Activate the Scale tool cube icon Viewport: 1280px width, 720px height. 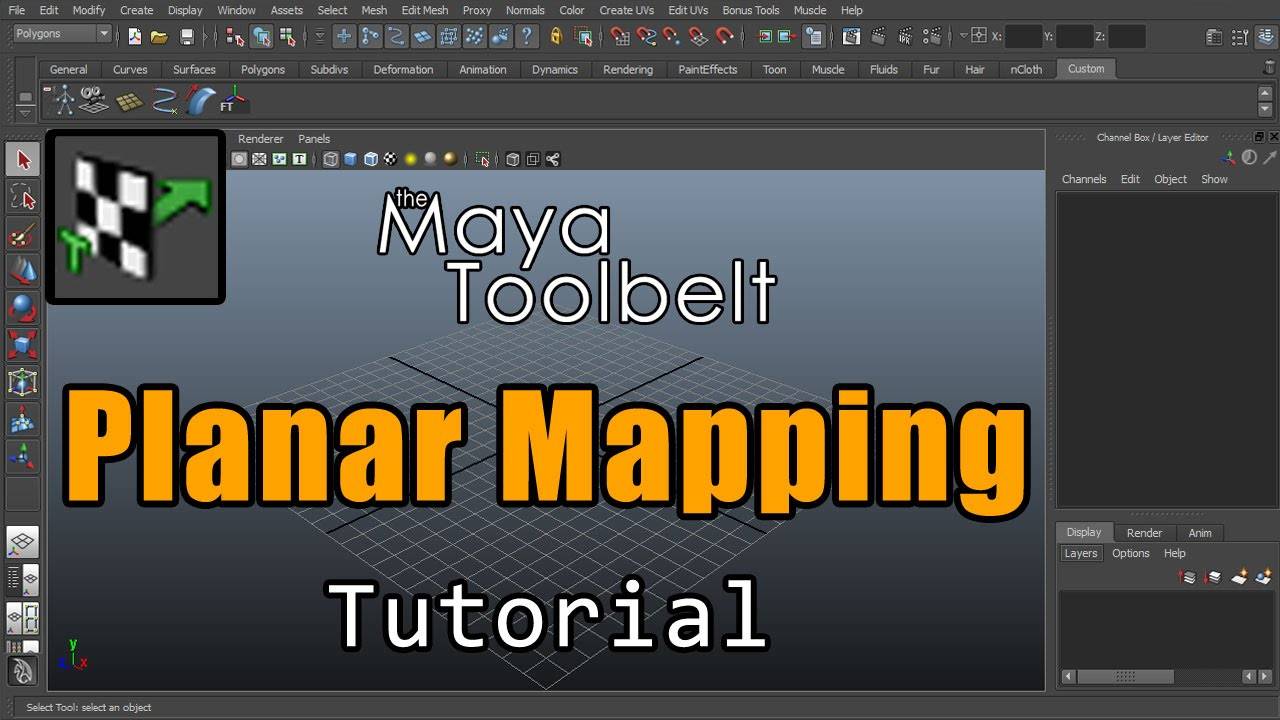pyautogui.click(x=23, y=345)
